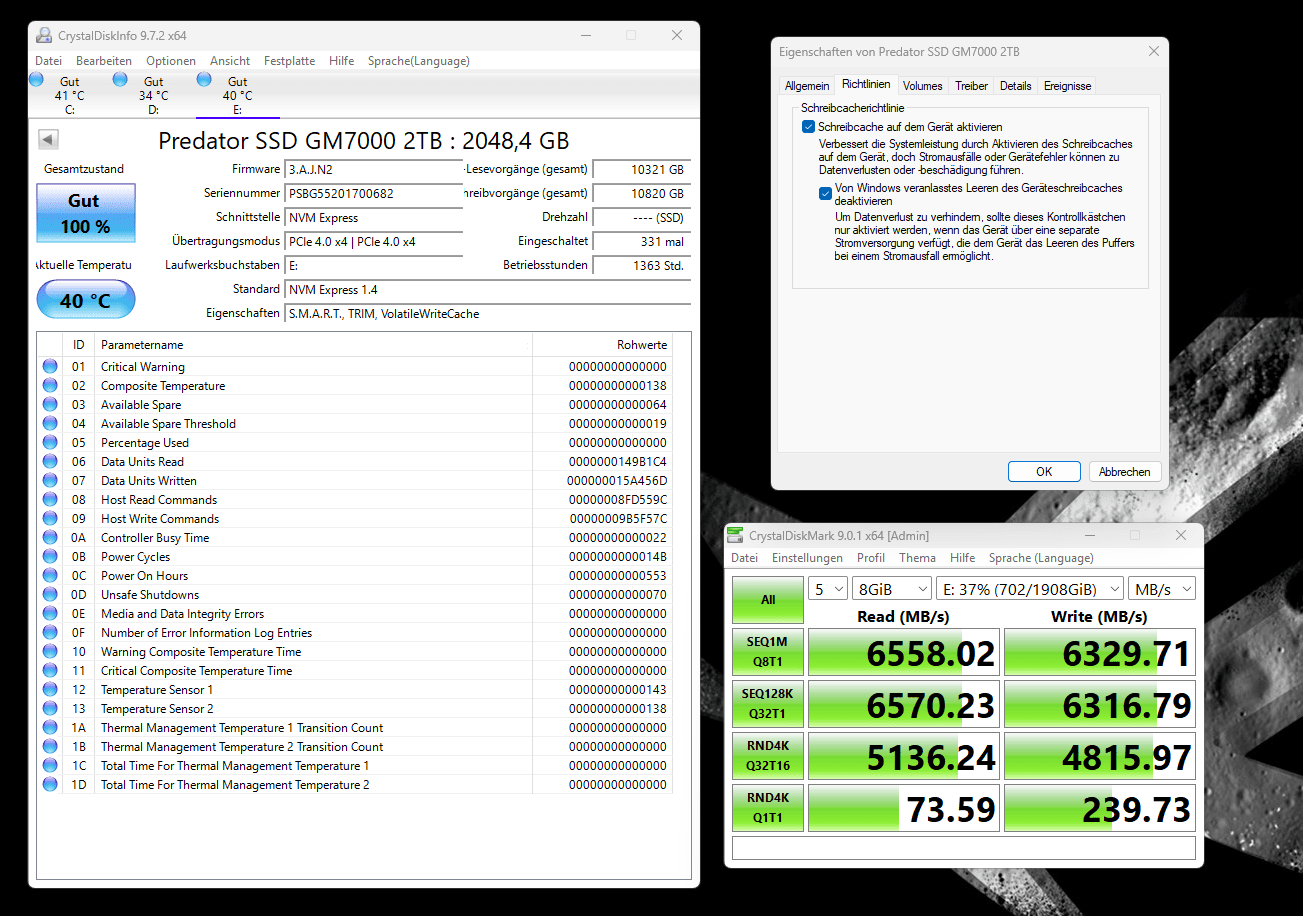1303x916 pixels.
Task: Run all benchmarks with All button
Action: (x=768, y=600)
